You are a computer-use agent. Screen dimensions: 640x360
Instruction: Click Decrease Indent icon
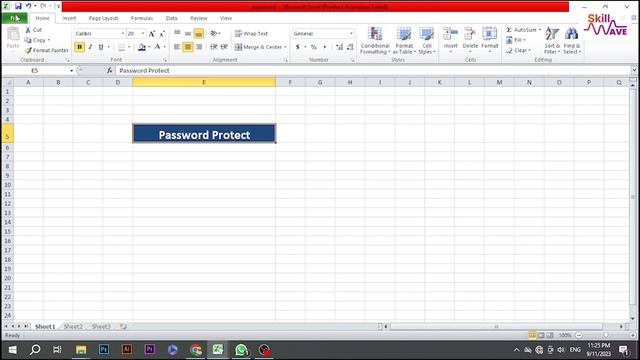(x=213, y=47)
